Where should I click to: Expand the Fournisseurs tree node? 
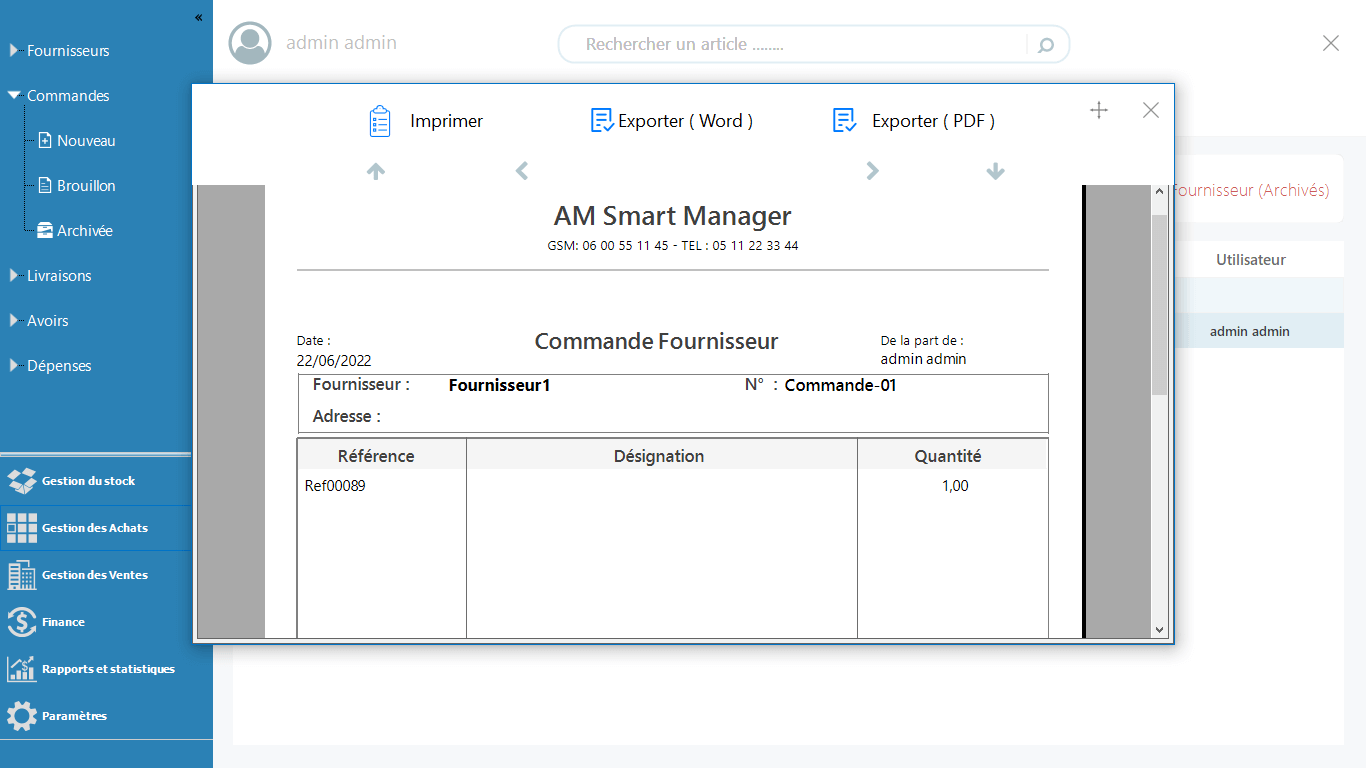coord(14,50)
